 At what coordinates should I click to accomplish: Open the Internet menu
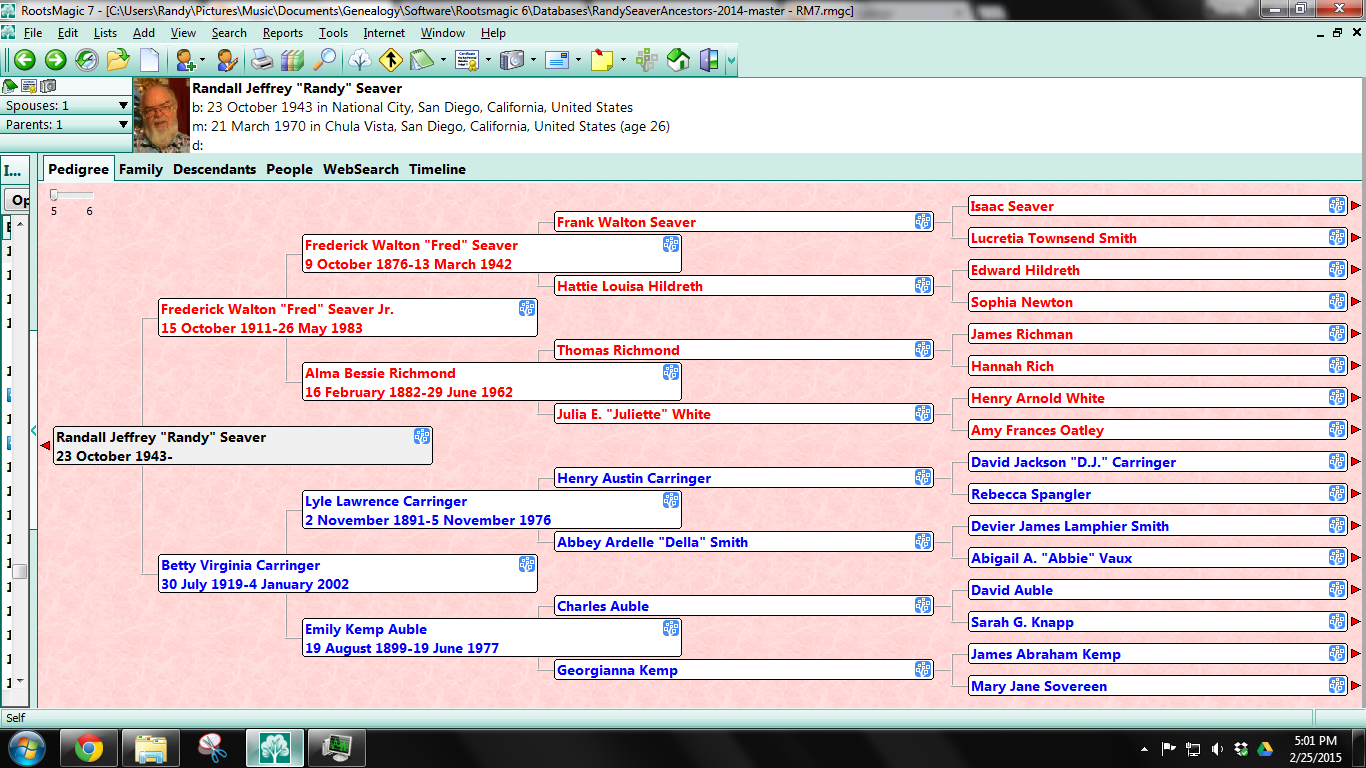384,33
